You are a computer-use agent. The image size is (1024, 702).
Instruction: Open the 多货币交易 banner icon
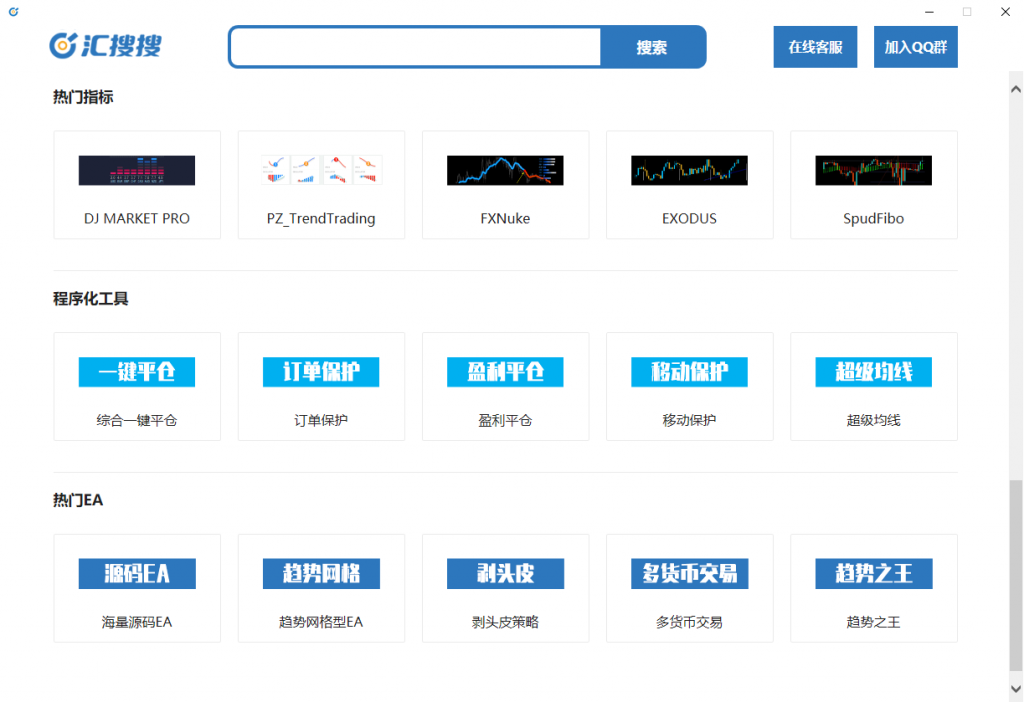point(689,573)
